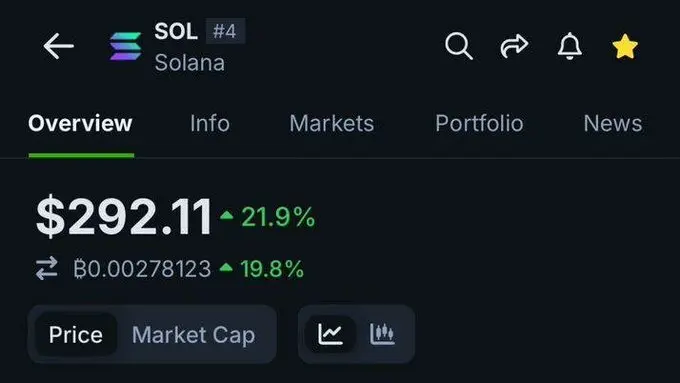Tap the $292.11 price value
Screen dimensions: 680x383
[x=124, y=216]
